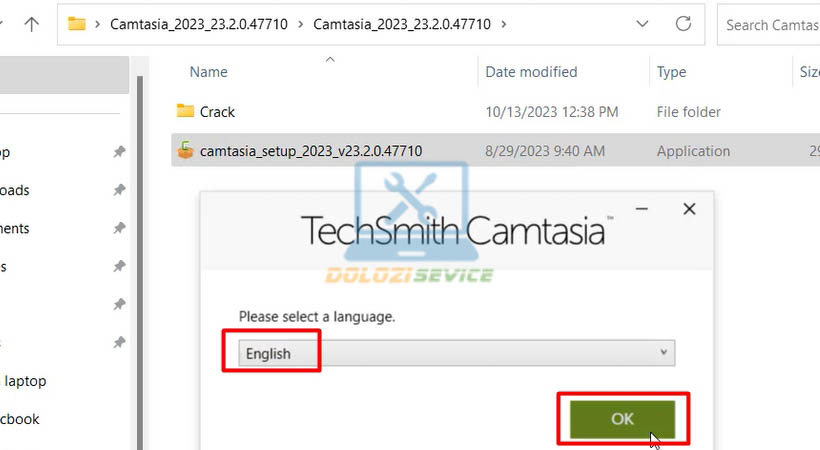This screenshot has height=450, width=820.
Task: Click date 10/13/2023 12:38 PM cell
Action: (552, 111)
